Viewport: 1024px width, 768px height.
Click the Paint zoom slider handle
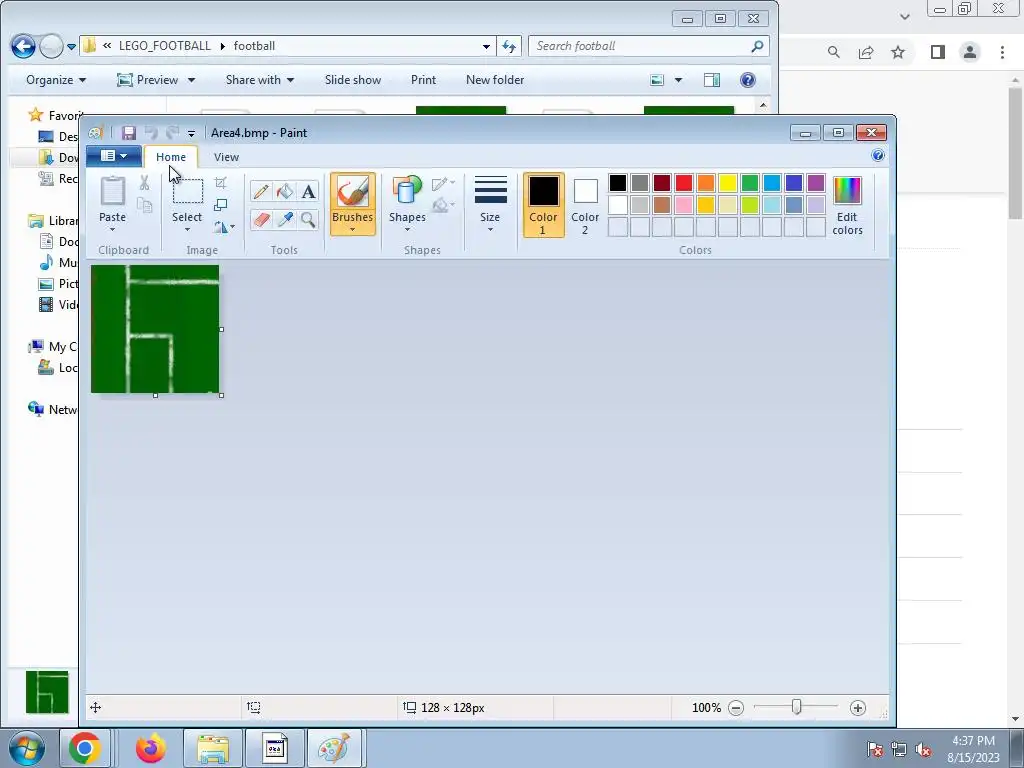pyautogui.click(x=797, y=707)
